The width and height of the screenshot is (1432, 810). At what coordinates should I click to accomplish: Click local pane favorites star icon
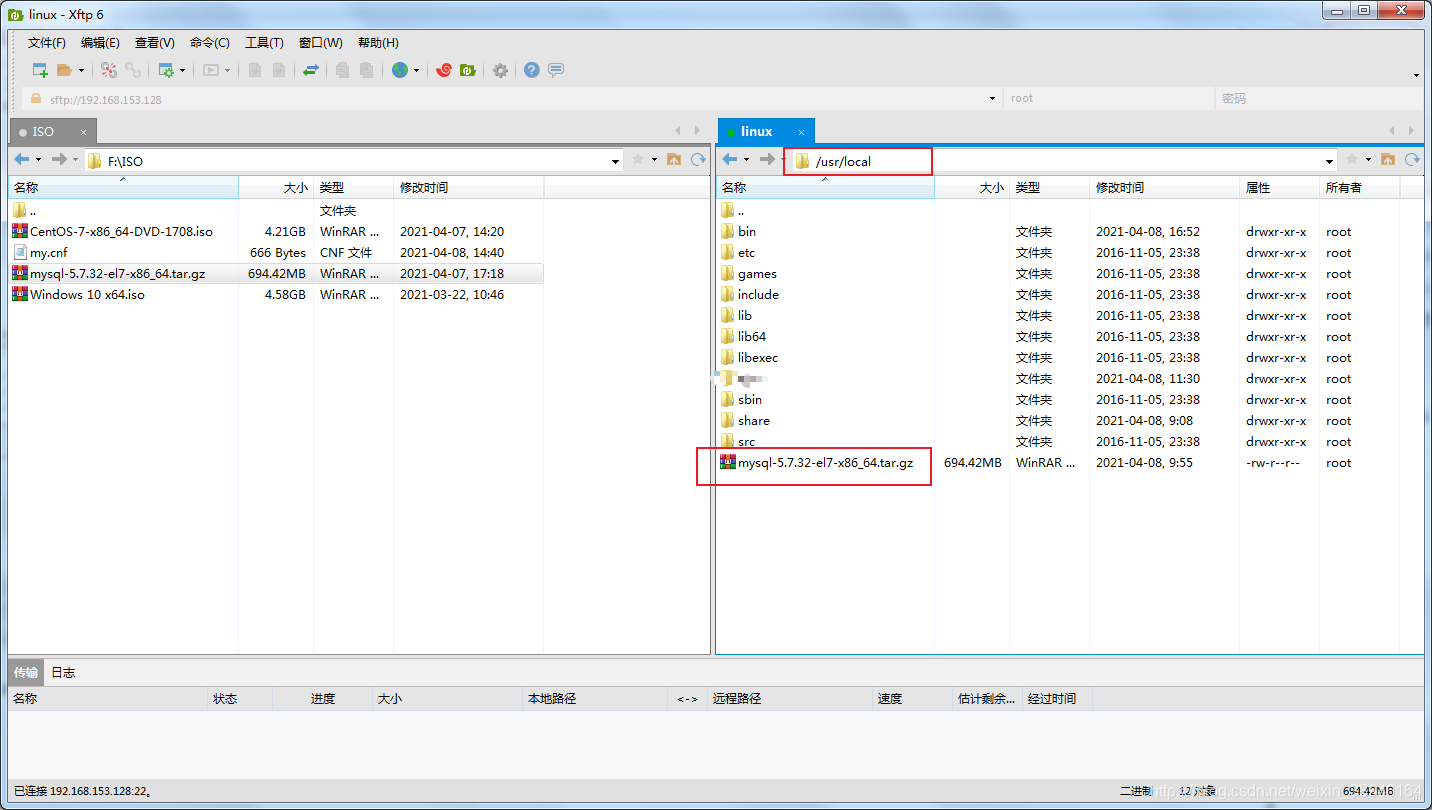pyautogui.click(x=638, y=160)
